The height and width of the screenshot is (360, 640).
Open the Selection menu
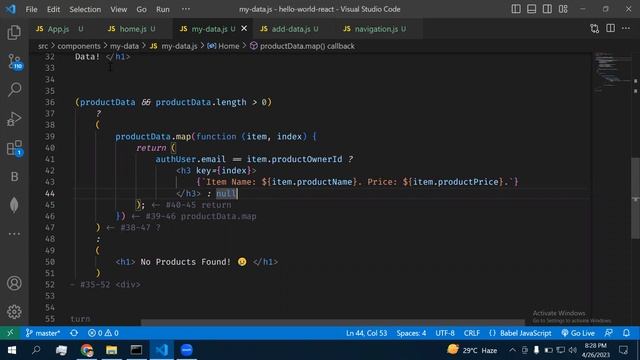click(85, 9)
